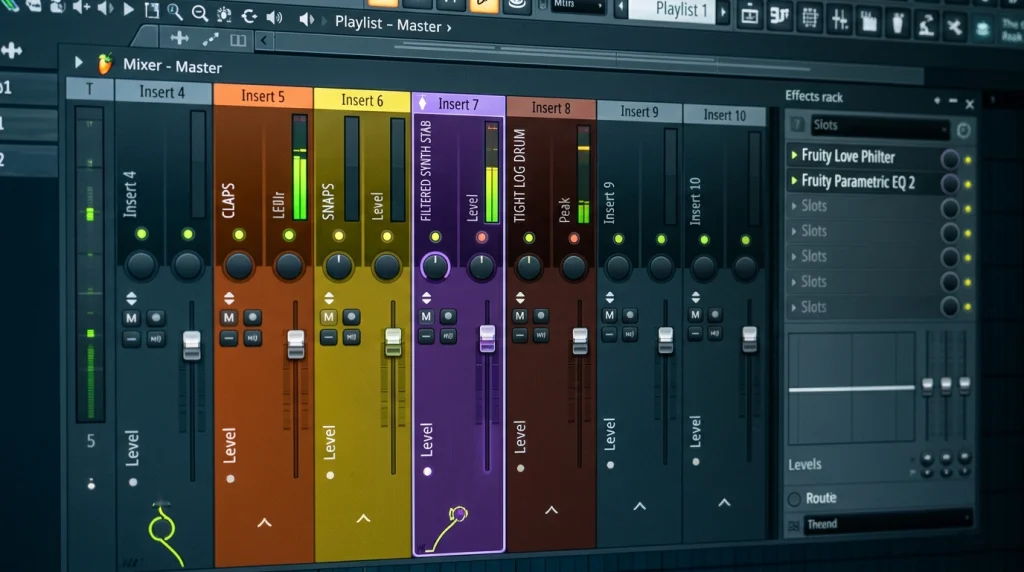Mute Insert 5 CLAPS with its M button
The image size is (1024, 572).
[x=229, y=318]
